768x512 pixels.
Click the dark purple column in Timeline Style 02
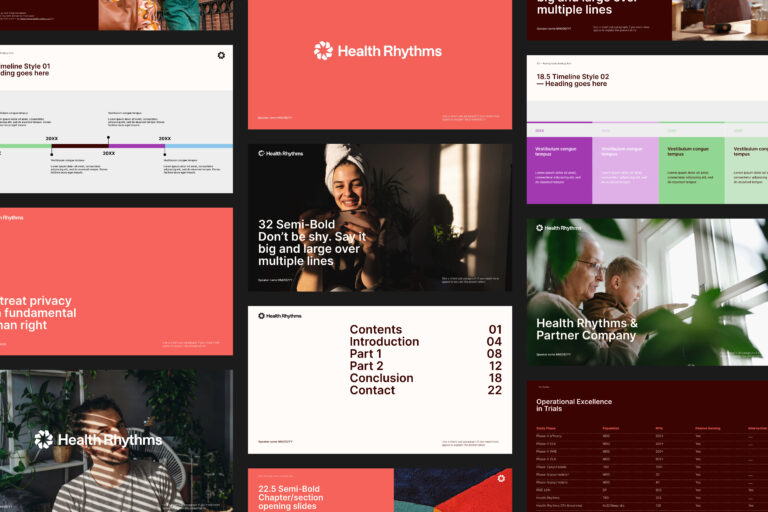tap(559, 170)
